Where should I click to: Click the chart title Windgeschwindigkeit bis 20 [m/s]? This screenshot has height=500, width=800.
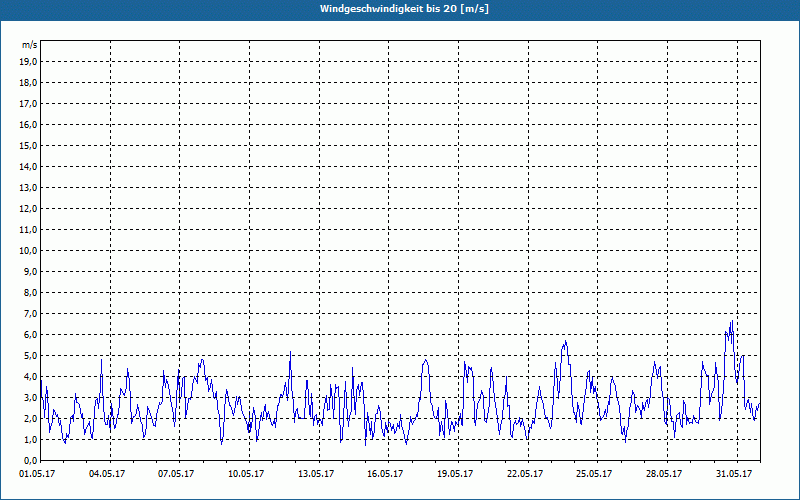404,9
